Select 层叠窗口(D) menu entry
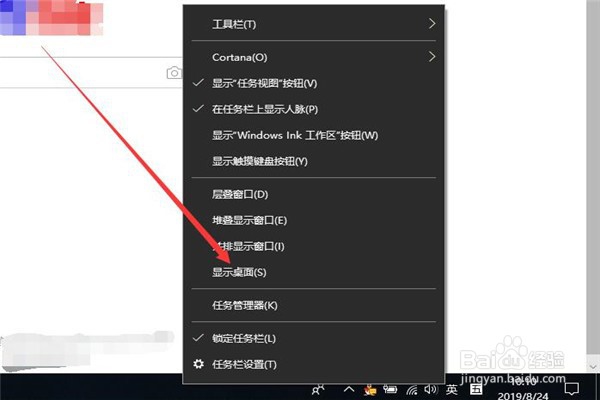The width and height of the screenshot is (600, 400). pos(313,194)
